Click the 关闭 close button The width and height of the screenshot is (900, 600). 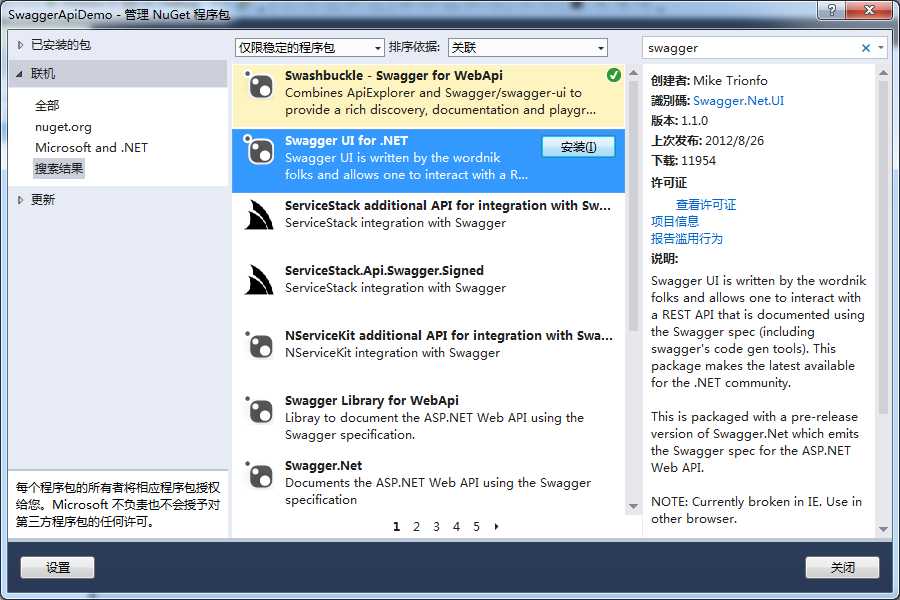click(x=842, y=567)
